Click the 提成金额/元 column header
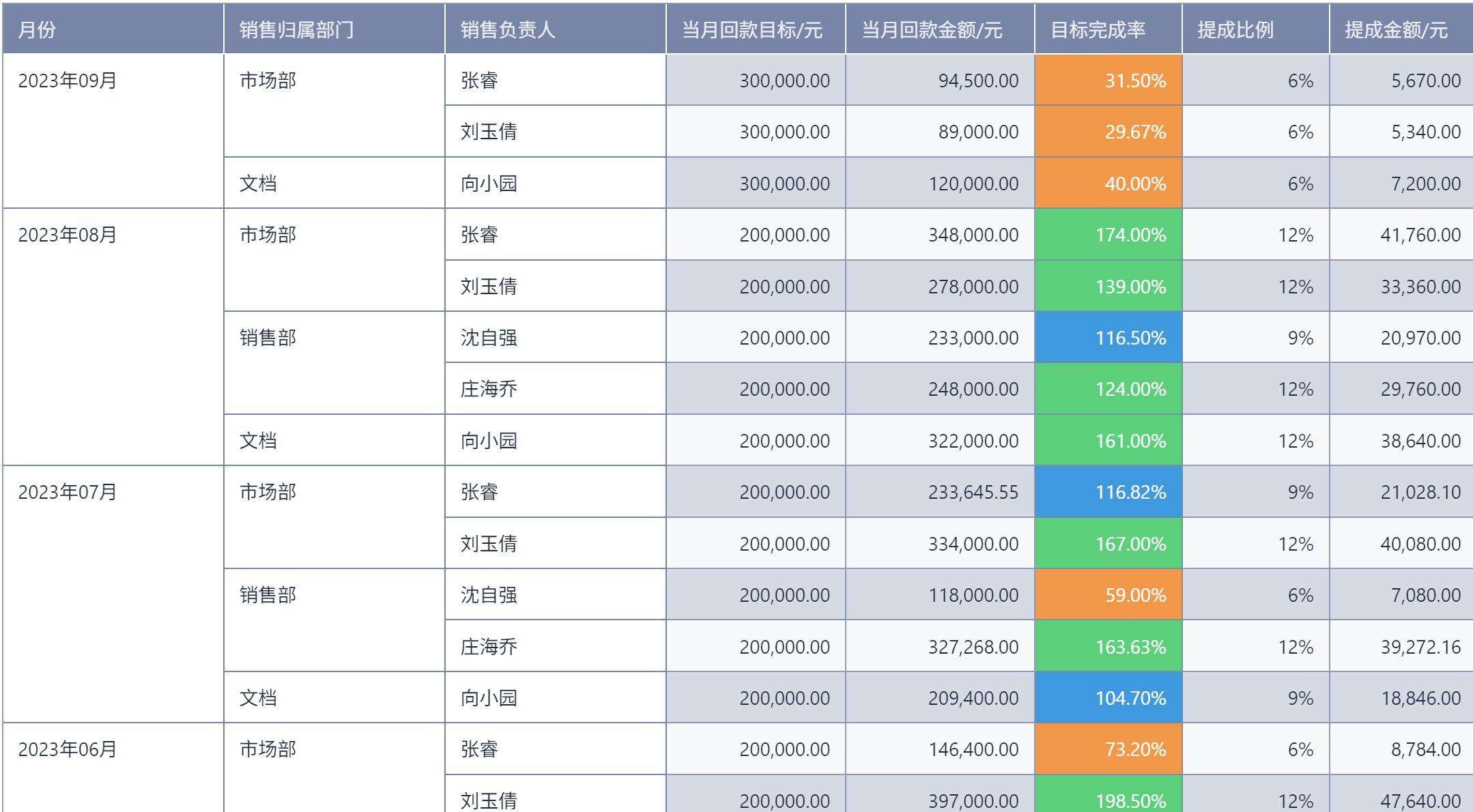This screenshot has height=812, width=1473. pyautogui.click(x=1396, y=29)
